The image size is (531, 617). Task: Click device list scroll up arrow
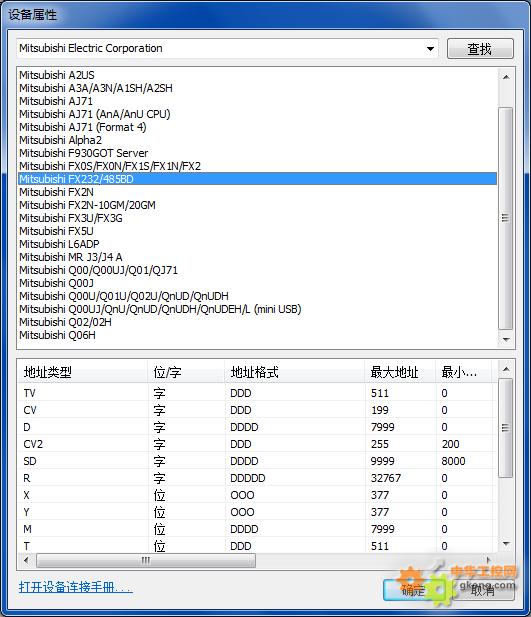506,77
